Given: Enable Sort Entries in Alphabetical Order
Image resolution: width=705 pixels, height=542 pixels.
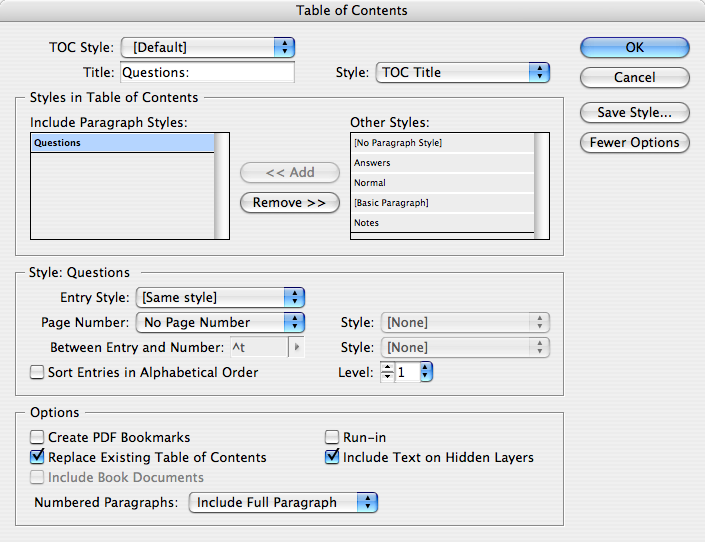Looking at the screenshot, I should (38, 373).
